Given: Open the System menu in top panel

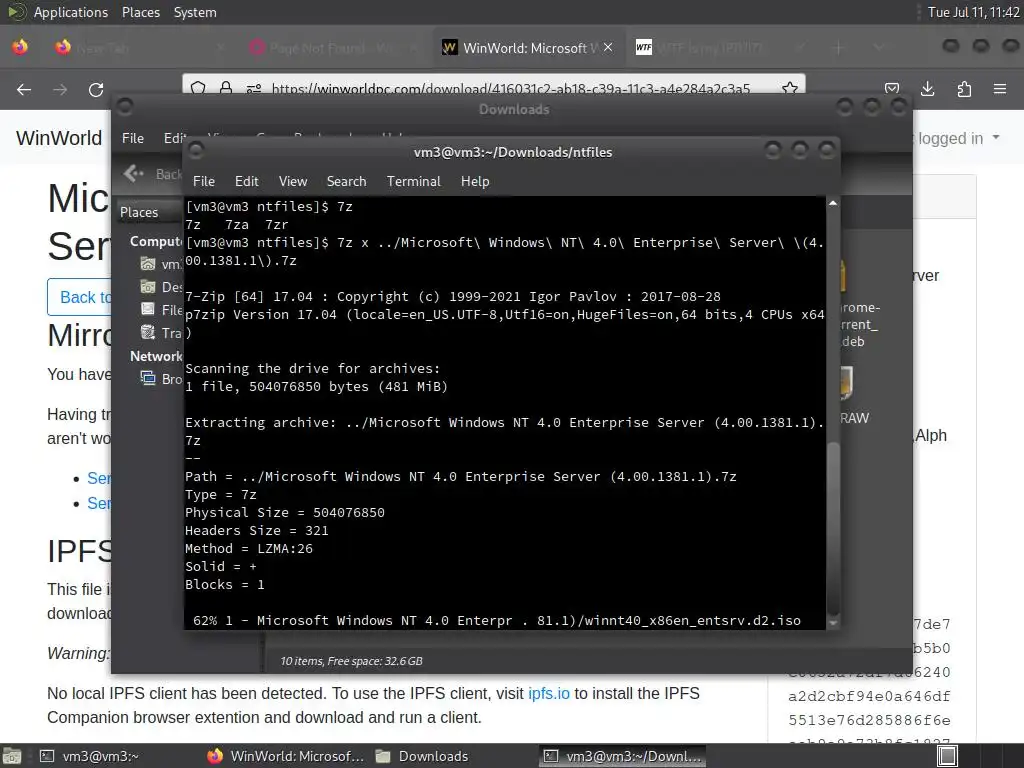Looking at the screenshot, I should point(195,12).
